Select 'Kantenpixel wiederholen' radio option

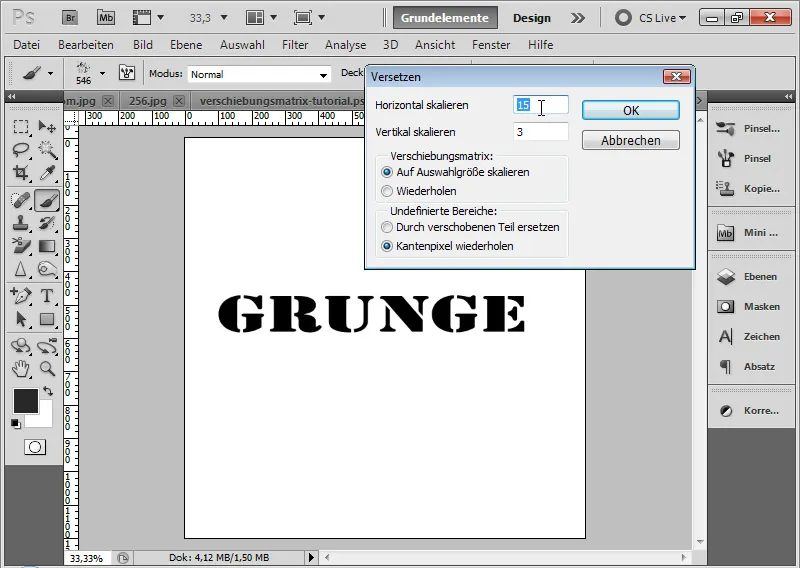pyautogui.click(x=387, y=246)
